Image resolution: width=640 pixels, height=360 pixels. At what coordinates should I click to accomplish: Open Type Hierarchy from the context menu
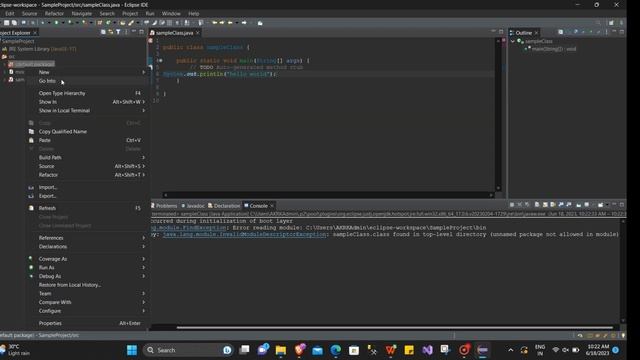[x=62, y=93]
